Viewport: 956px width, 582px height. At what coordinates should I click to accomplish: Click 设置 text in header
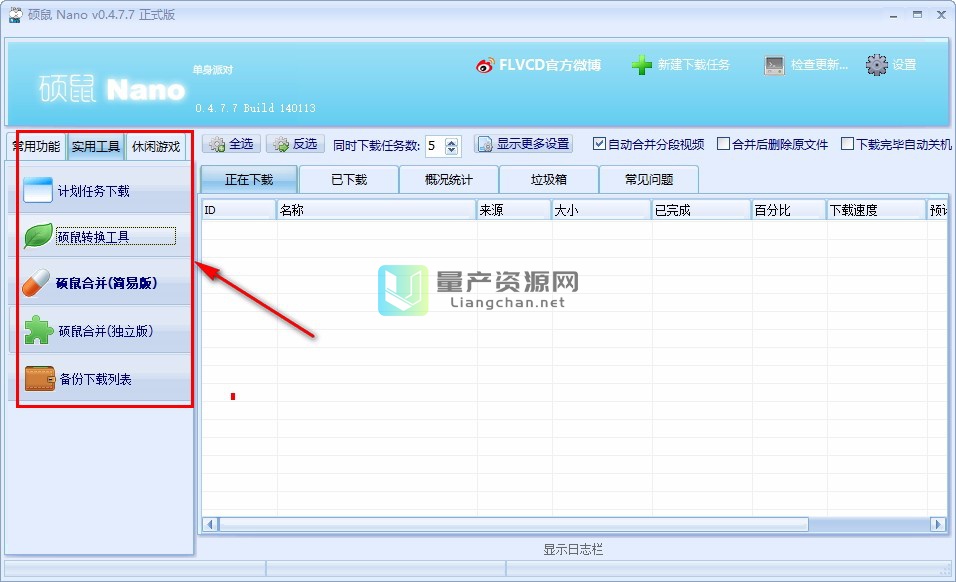click(904, 65)
